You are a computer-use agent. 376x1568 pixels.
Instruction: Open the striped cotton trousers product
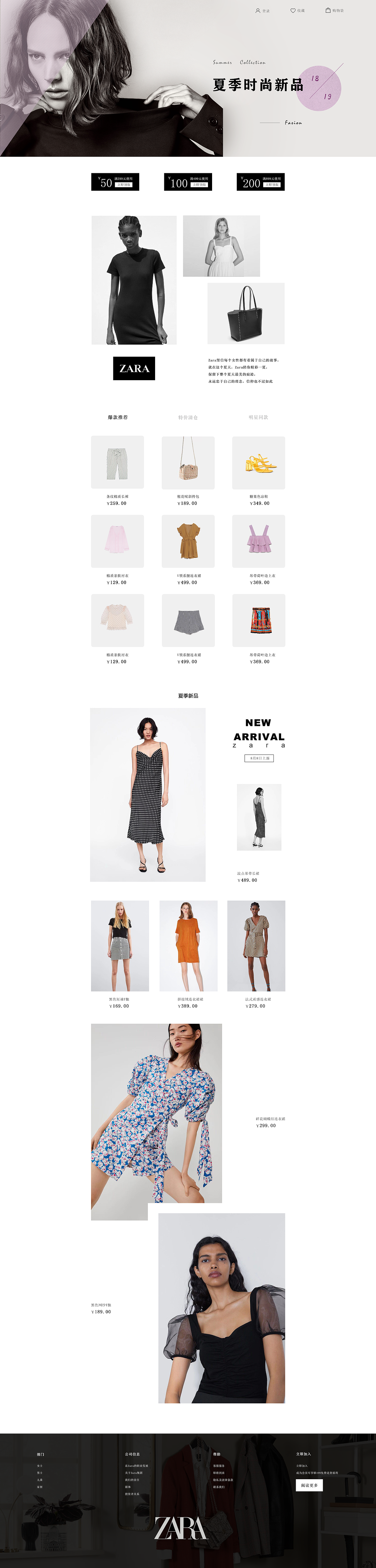117,462
